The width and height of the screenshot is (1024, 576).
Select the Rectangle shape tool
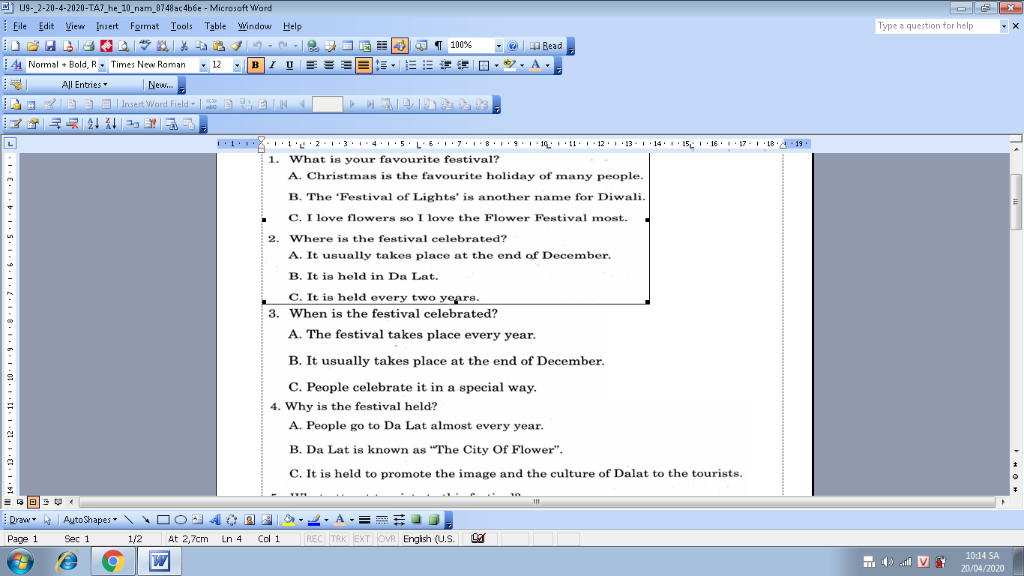tap(163, 520)
